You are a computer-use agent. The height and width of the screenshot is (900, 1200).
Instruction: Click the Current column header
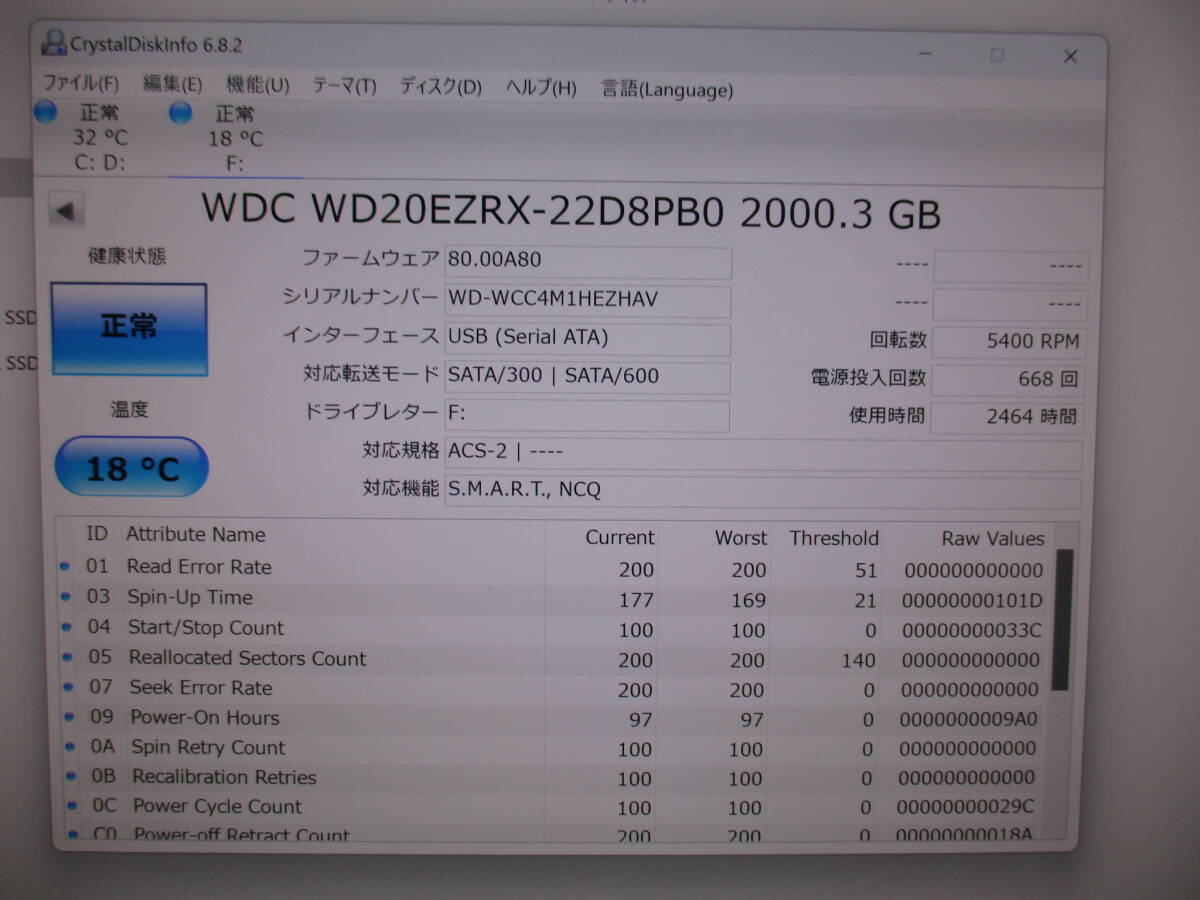pos(620,537)
